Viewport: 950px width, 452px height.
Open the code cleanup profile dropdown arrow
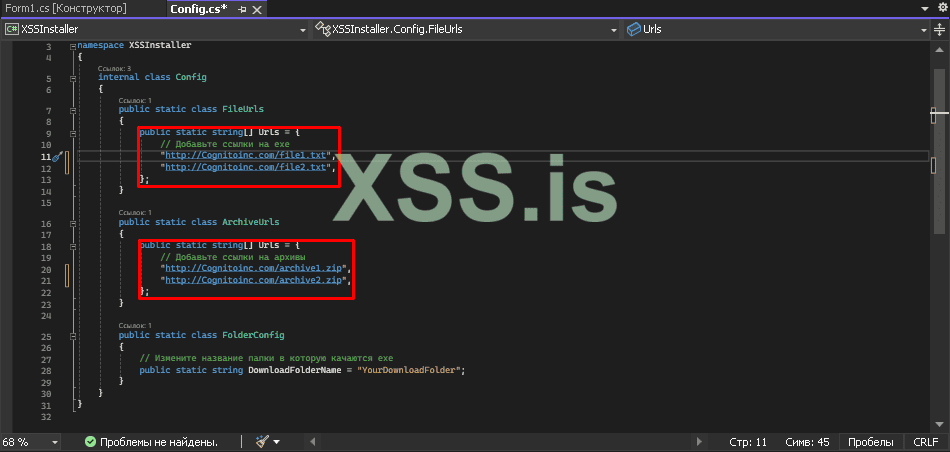[276, 442]
